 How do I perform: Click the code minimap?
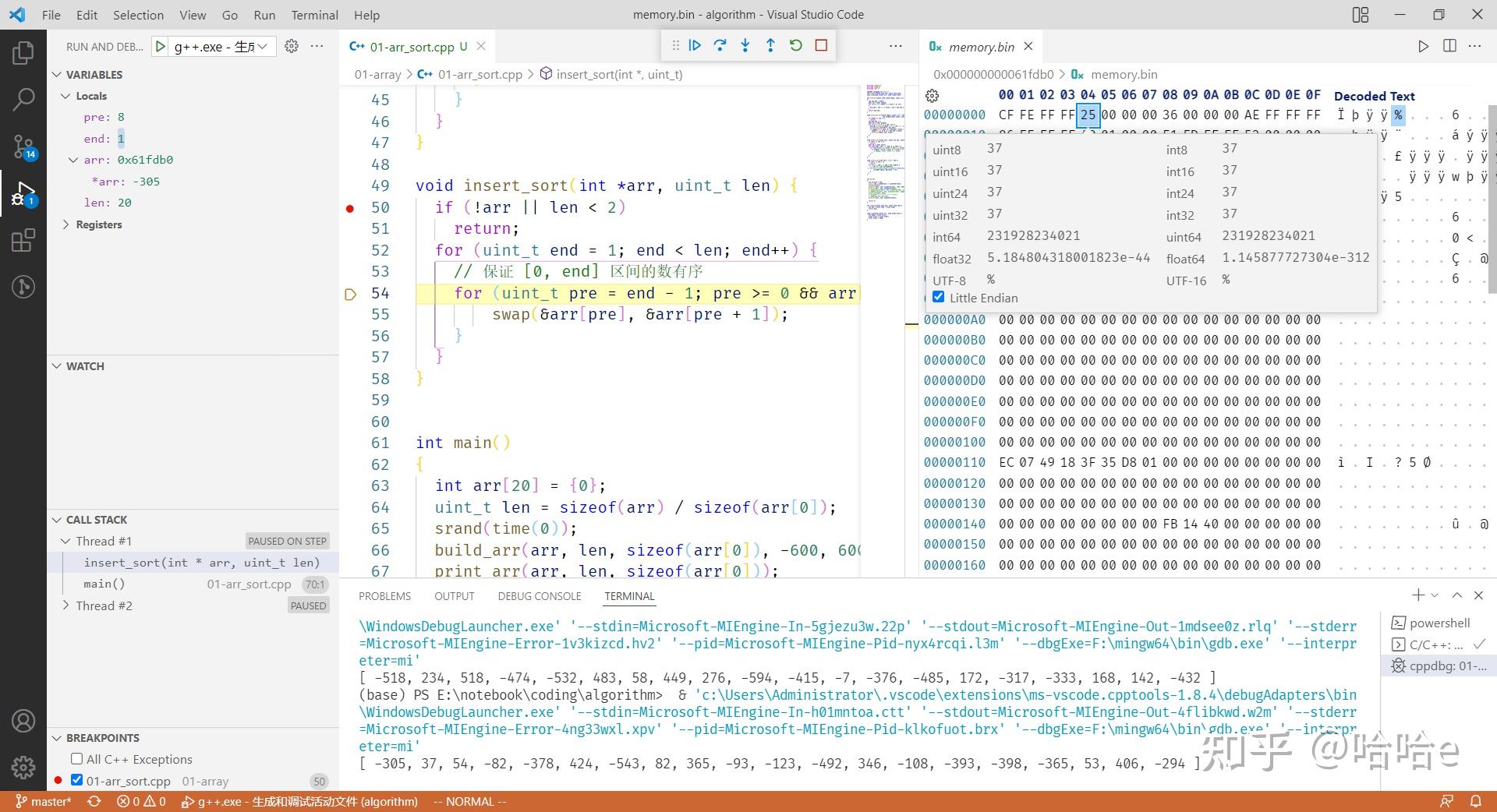coord(883,156)
